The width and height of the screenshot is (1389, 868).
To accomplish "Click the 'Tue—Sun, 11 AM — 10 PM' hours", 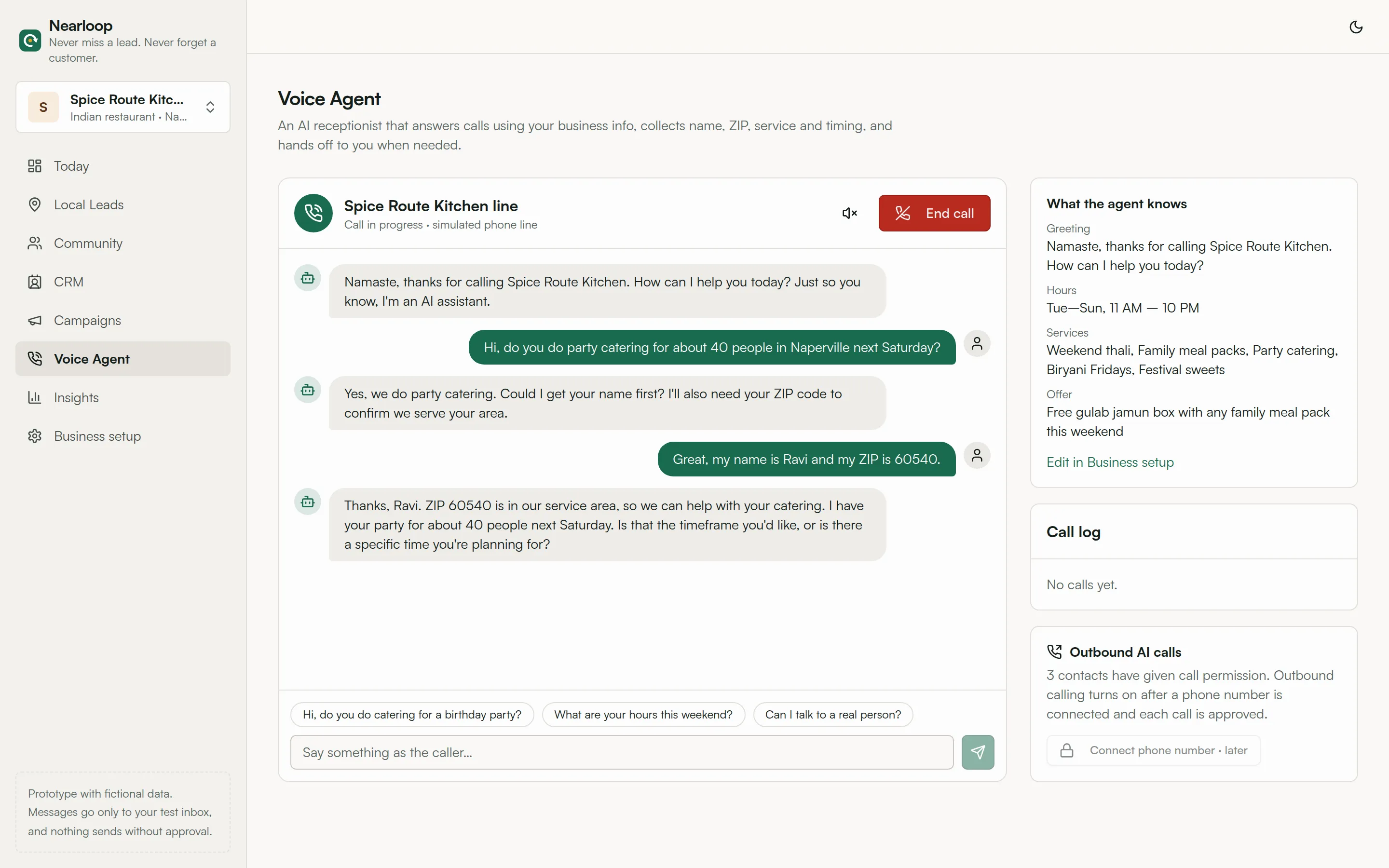I will tap(1122, 308).
